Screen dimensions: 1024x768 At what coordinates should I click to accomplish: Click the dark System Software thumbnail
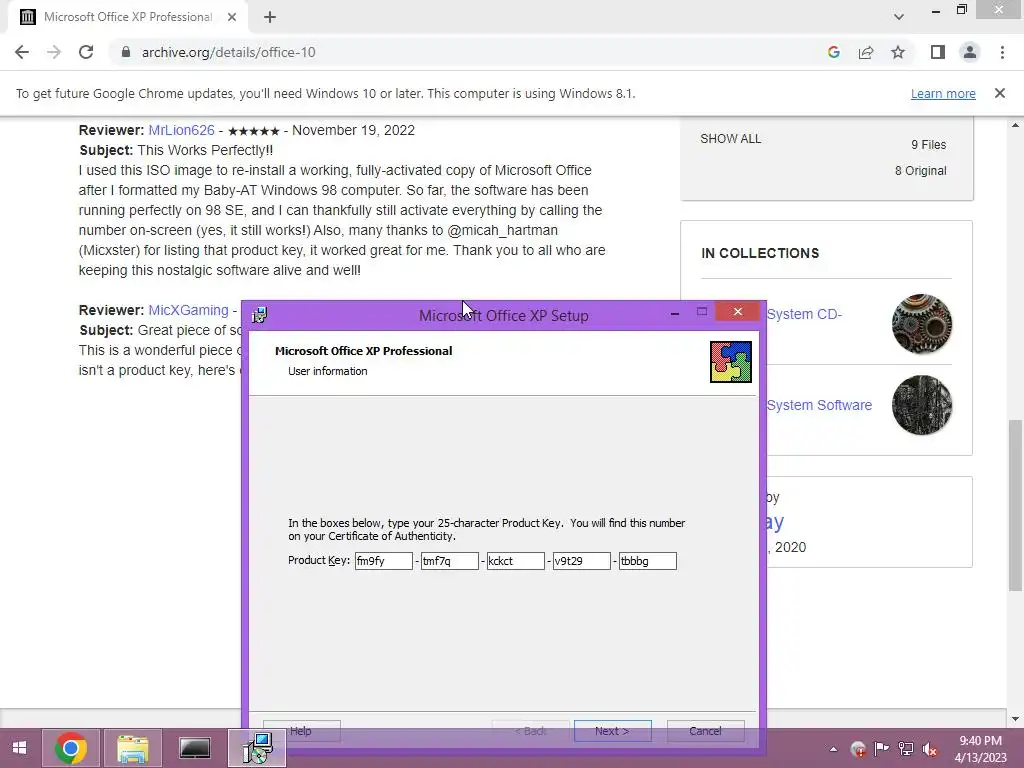pos(921,405)
